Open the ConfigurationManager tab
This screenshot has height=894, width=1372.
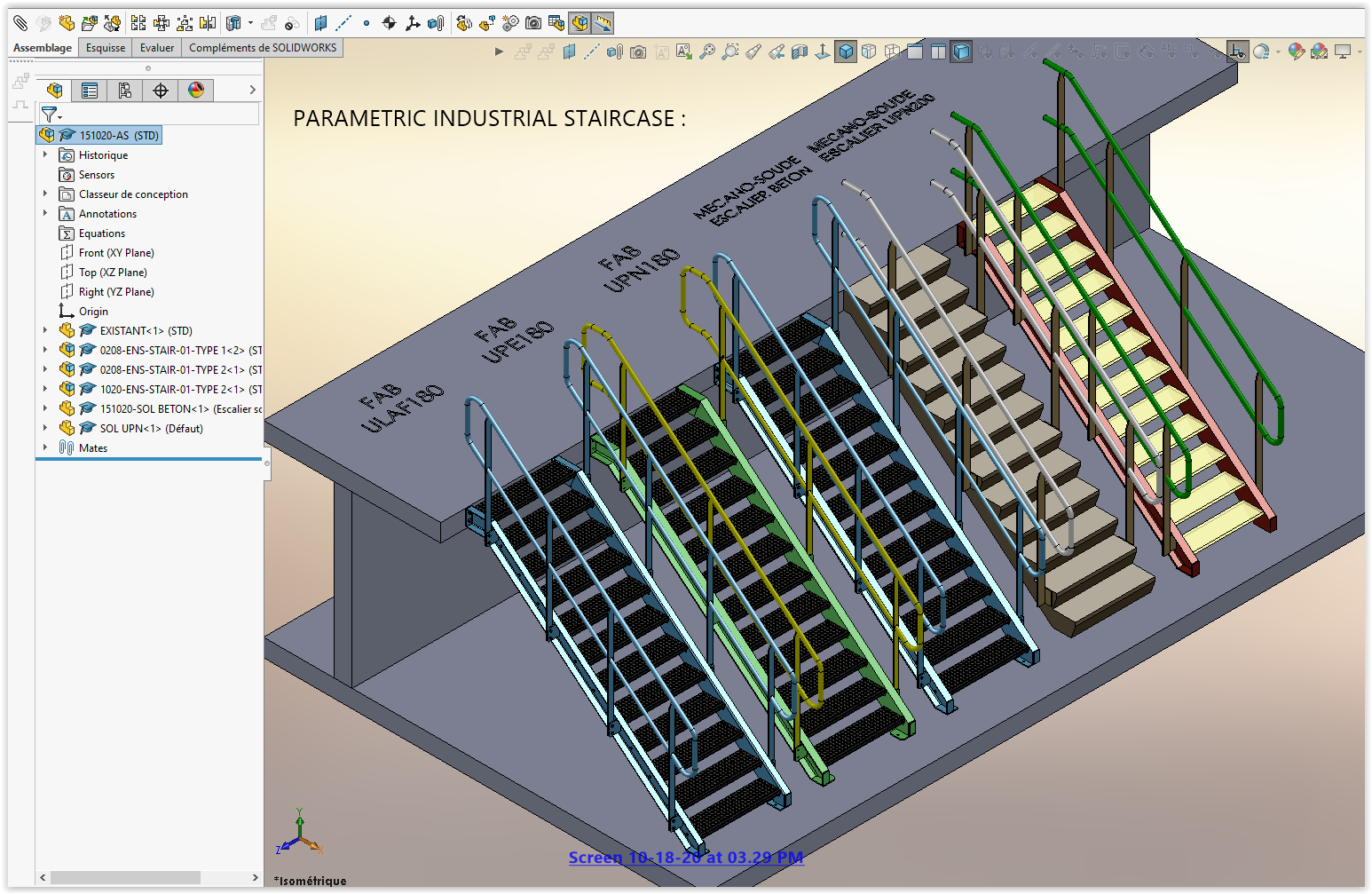click(125, 90)
